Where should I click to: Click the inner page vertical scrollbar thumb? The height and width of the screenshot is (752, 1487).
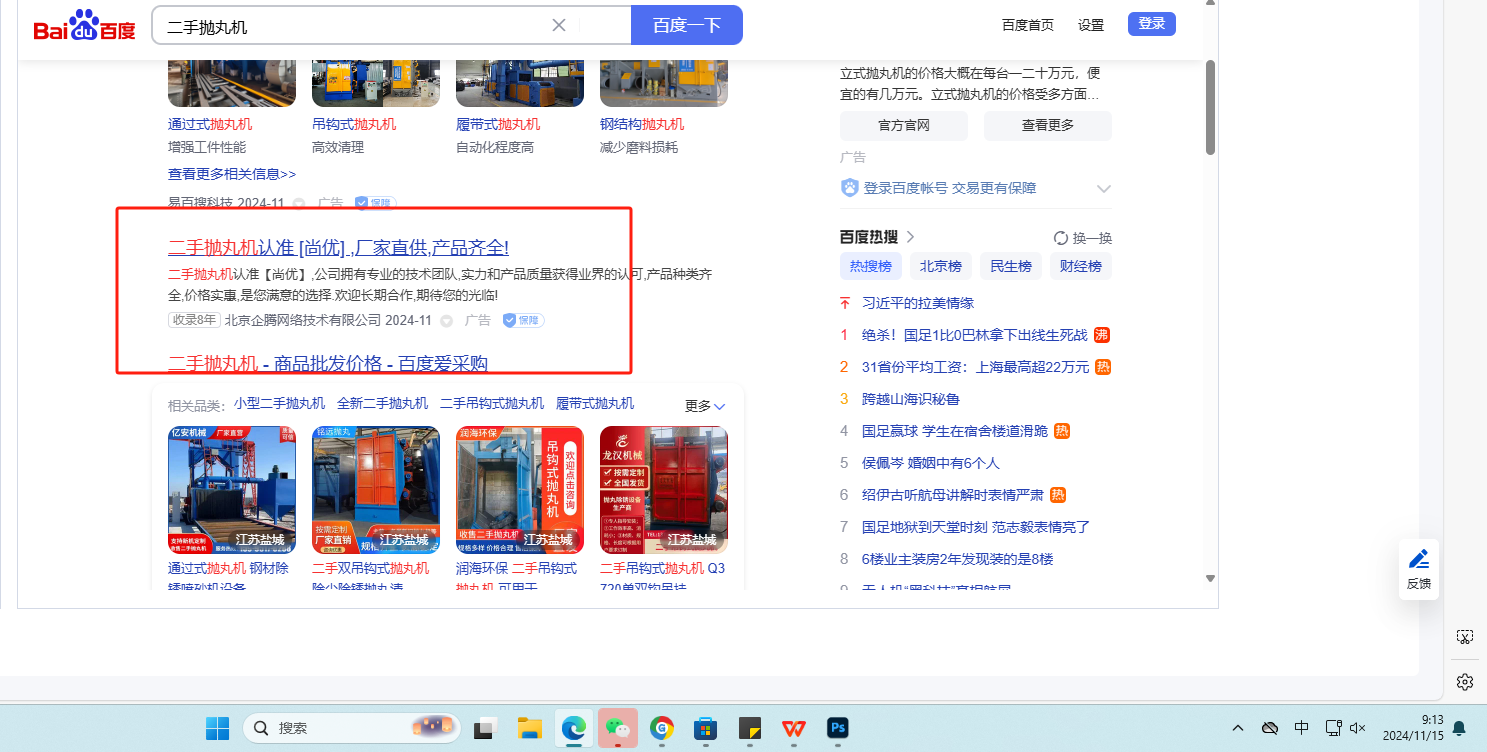tap(1210, 108)
